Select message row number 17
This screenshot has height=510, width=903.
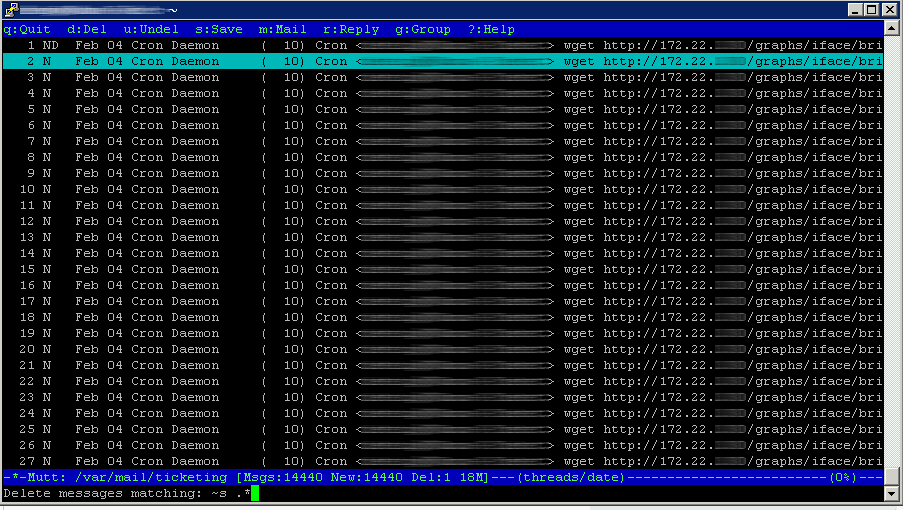point(442,301)
